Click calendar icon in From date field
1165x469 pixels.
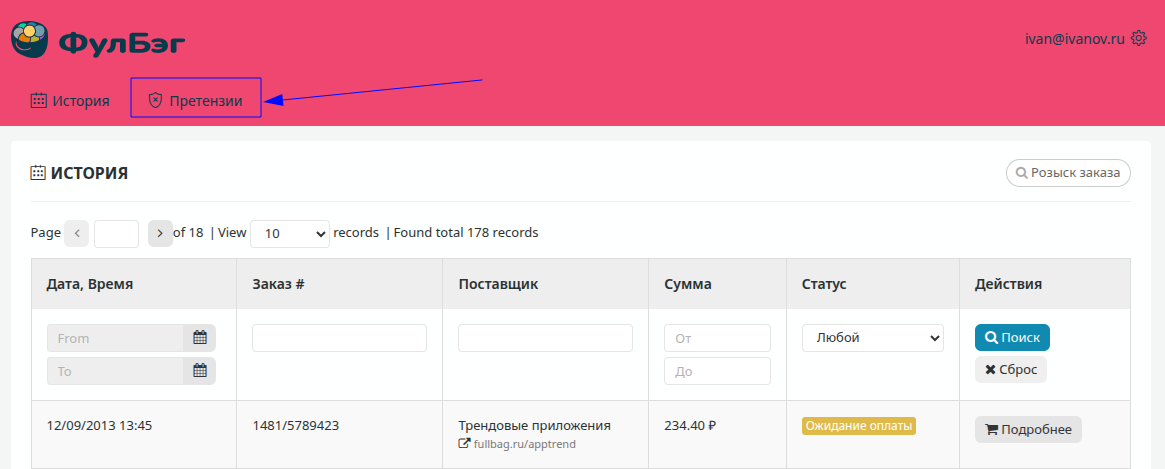coord(199,338)
